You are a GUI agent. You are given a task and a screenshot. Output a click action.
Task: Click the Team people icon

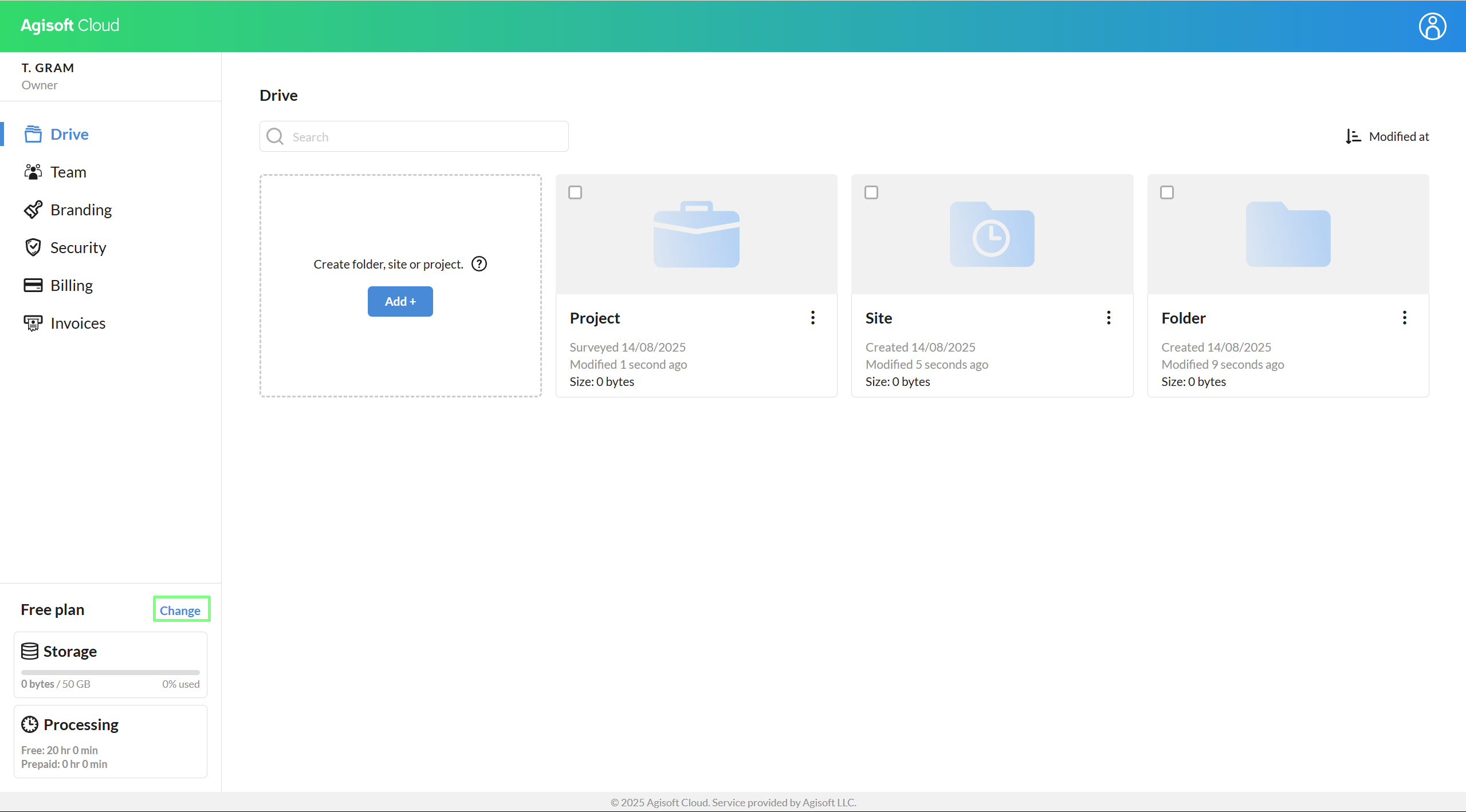click(33, 172)
